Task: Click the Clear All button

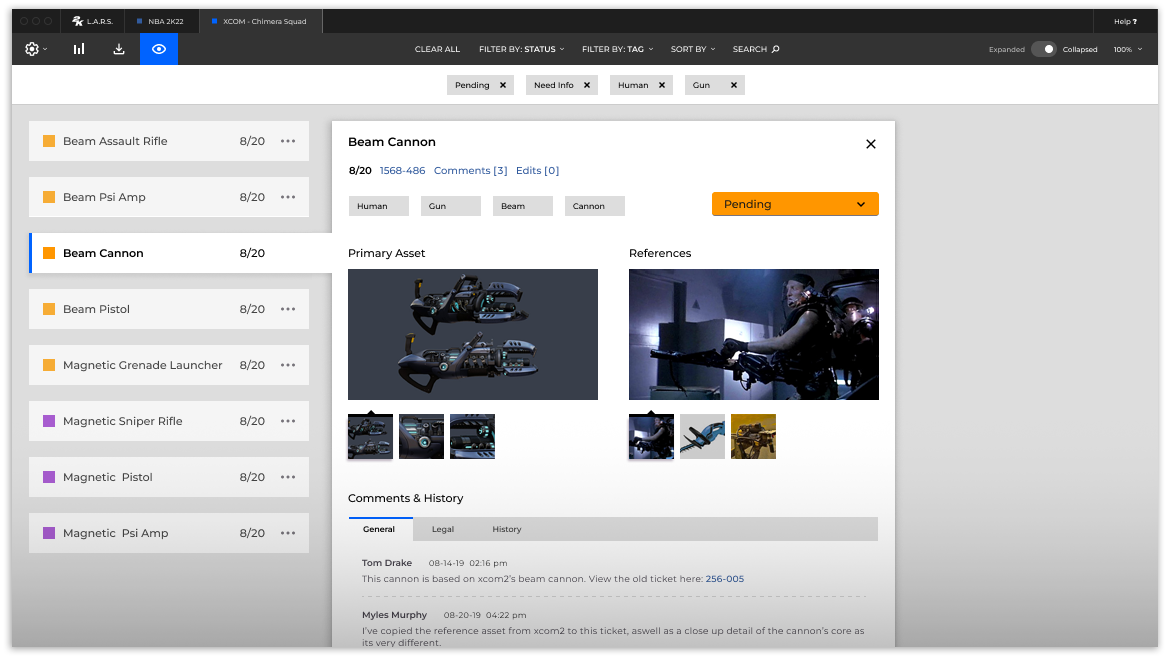Action: [x=437, y=49]
